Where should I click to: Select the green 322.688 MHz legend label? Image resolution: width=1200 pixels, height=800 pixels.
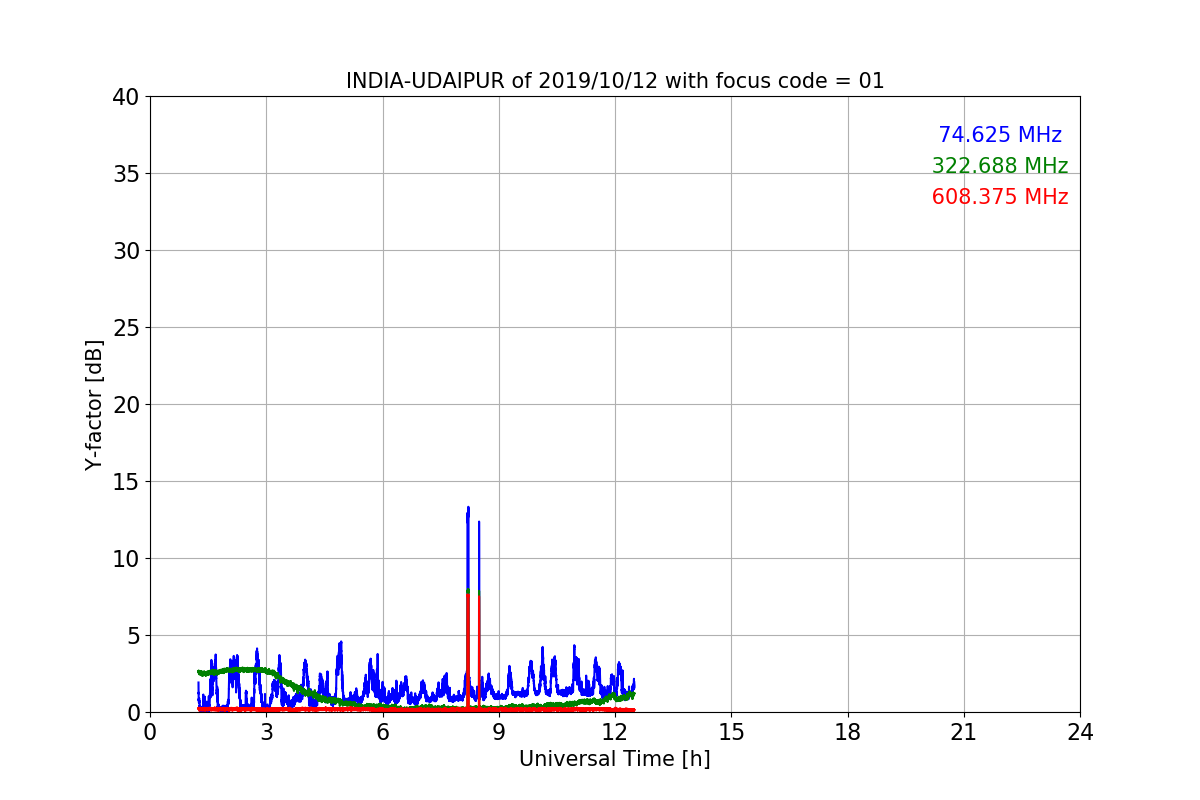[x=999, y=166]
